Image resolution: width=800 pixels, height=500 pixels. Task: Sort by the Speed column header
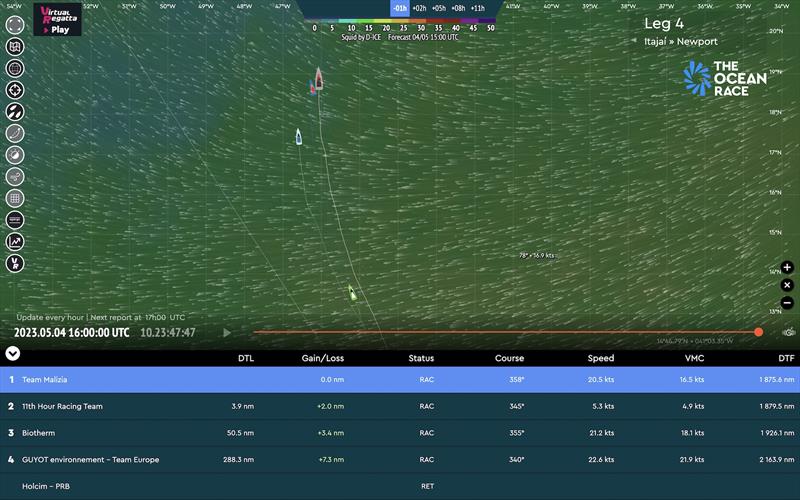pos(601,358)
